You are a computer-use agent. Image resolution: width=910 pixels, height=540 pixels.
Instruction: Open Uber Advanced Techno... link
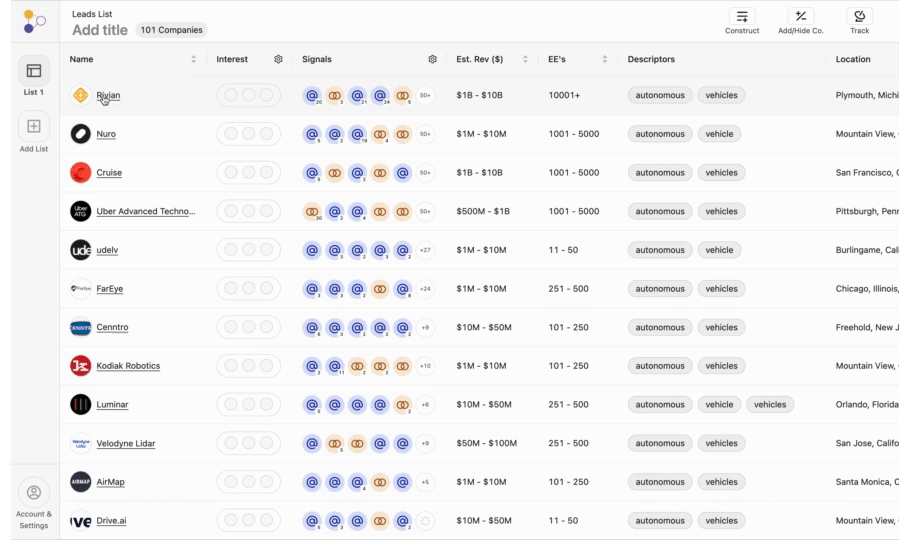click(146, 211)
